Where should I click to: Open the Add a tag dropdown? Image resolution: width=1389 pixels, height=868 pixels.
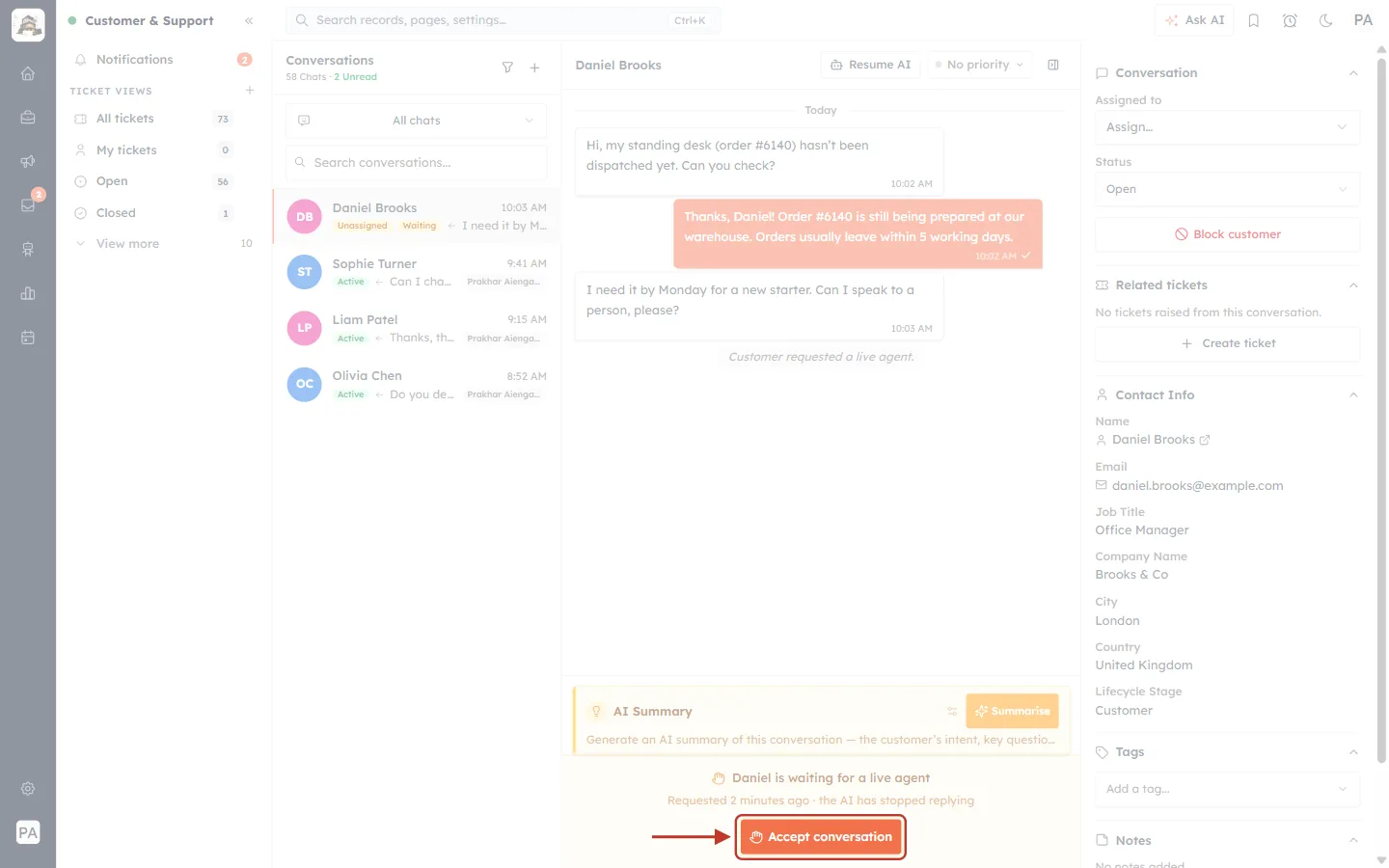point(1227,789)
